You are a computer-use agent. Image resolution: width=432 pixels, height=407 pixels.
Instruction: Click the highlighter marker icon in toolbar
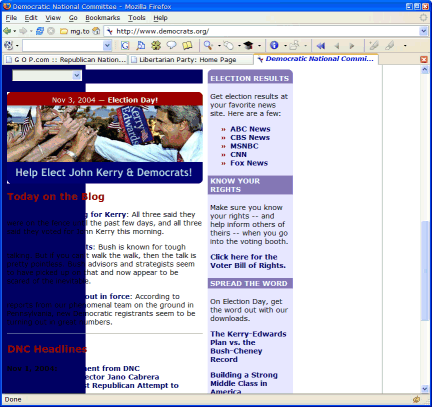click(x=374, y=45)
